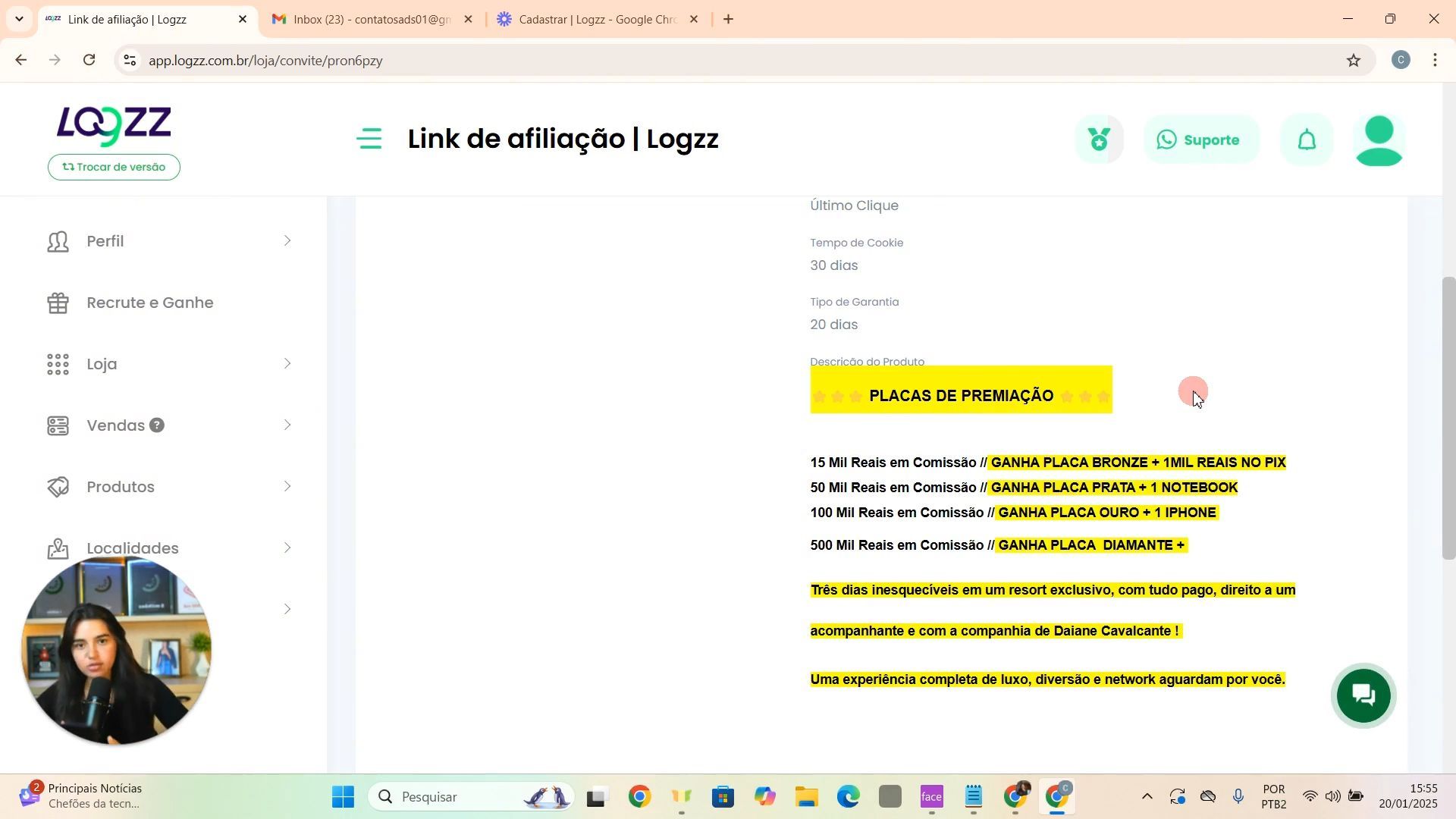The height and width of the screenshot is (819, 1456).
Task: Go back with browser back arrow
Action: point(20,61)
